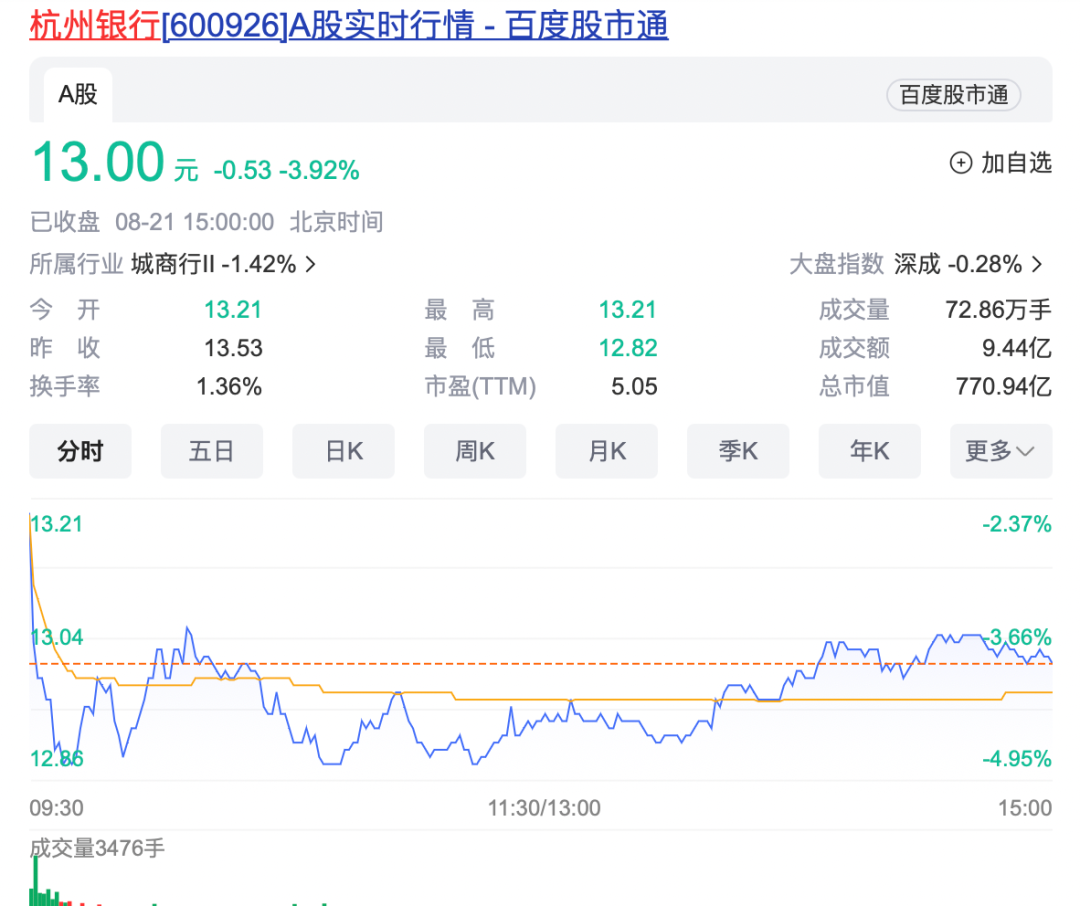Open the 深成 -0.28% index link

[957, 264]
